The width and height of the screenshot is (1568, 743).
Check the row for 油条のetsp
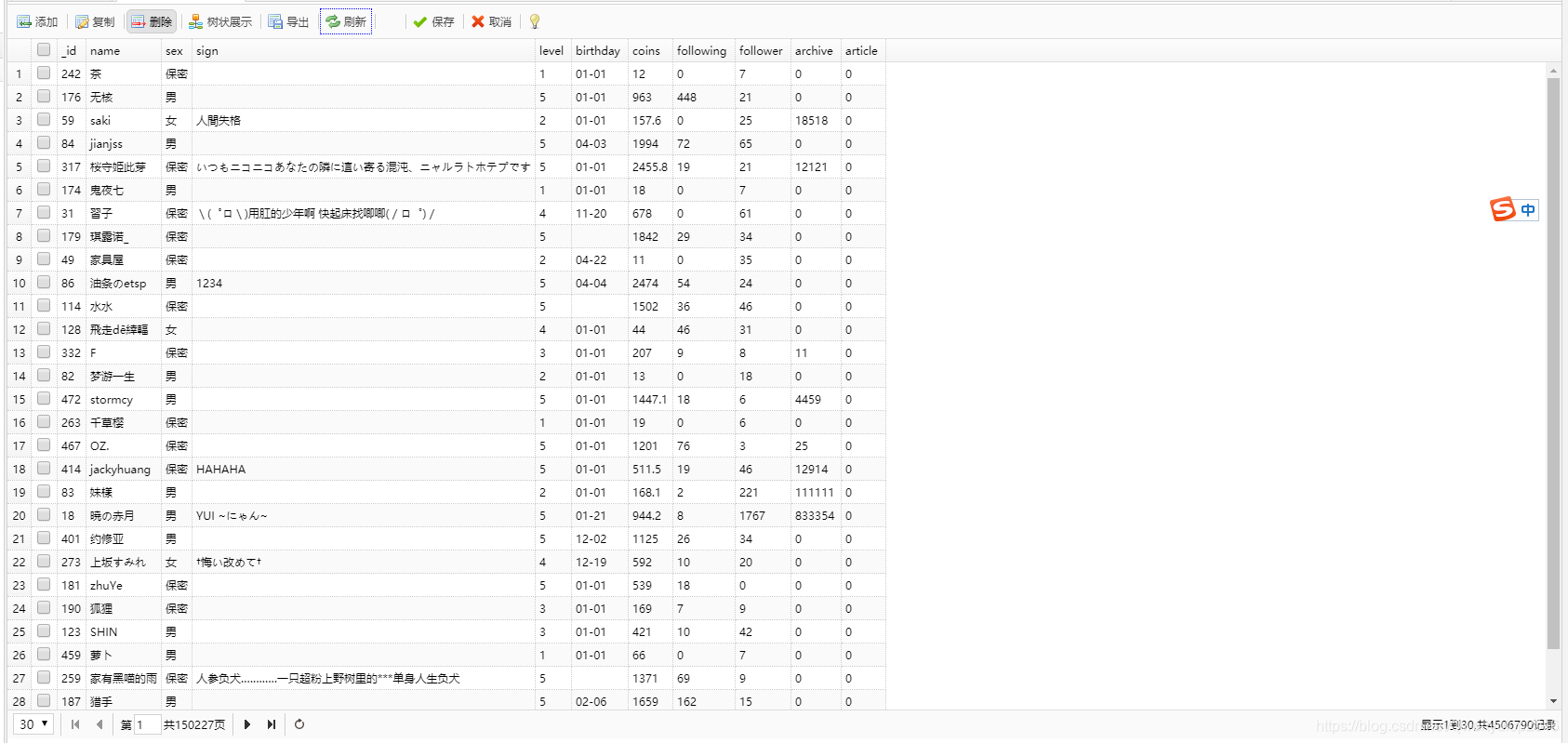[x=44, y=283]
